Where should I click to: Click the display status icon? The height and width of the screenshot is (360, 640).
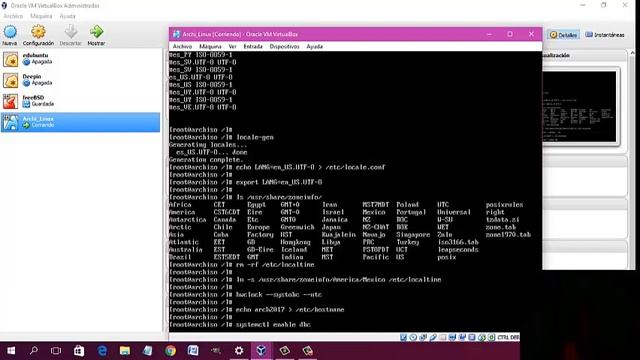452,337
